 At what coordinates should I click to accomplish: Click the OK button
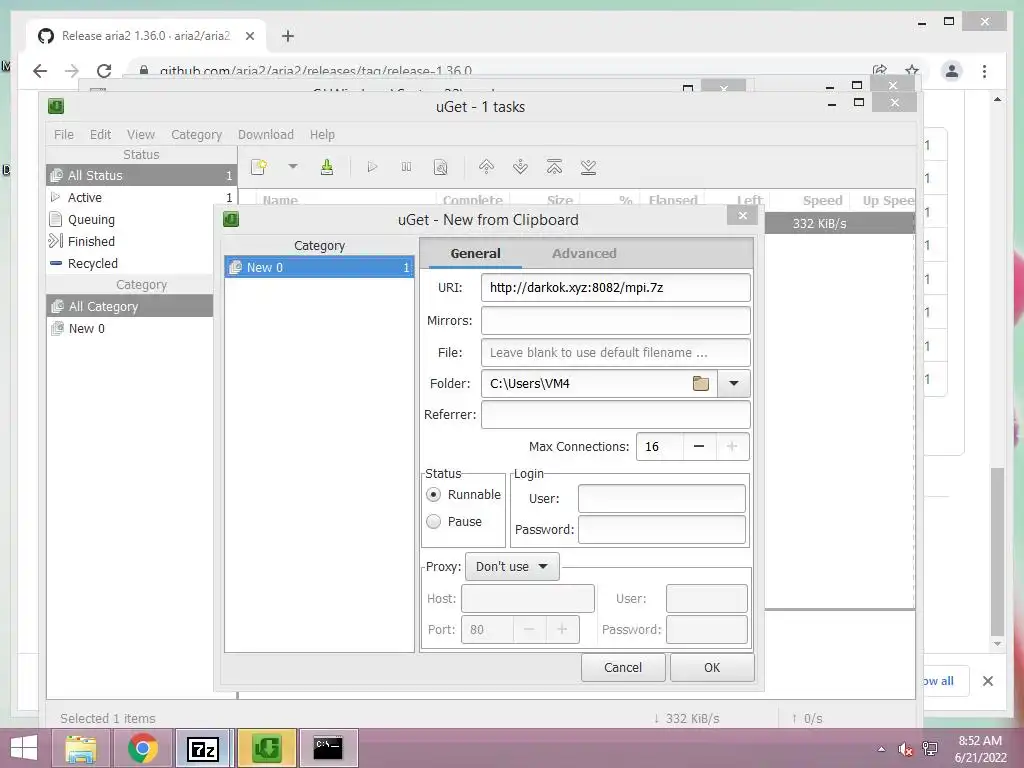(x=712, y=667)
